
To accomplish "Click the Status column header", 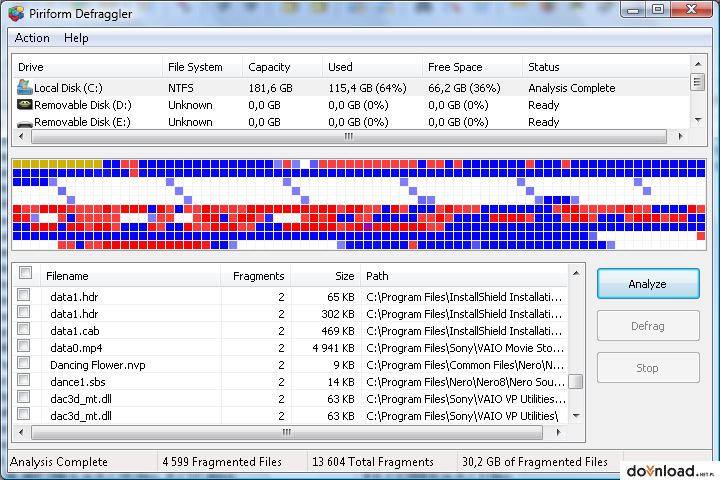I will 606,67.
